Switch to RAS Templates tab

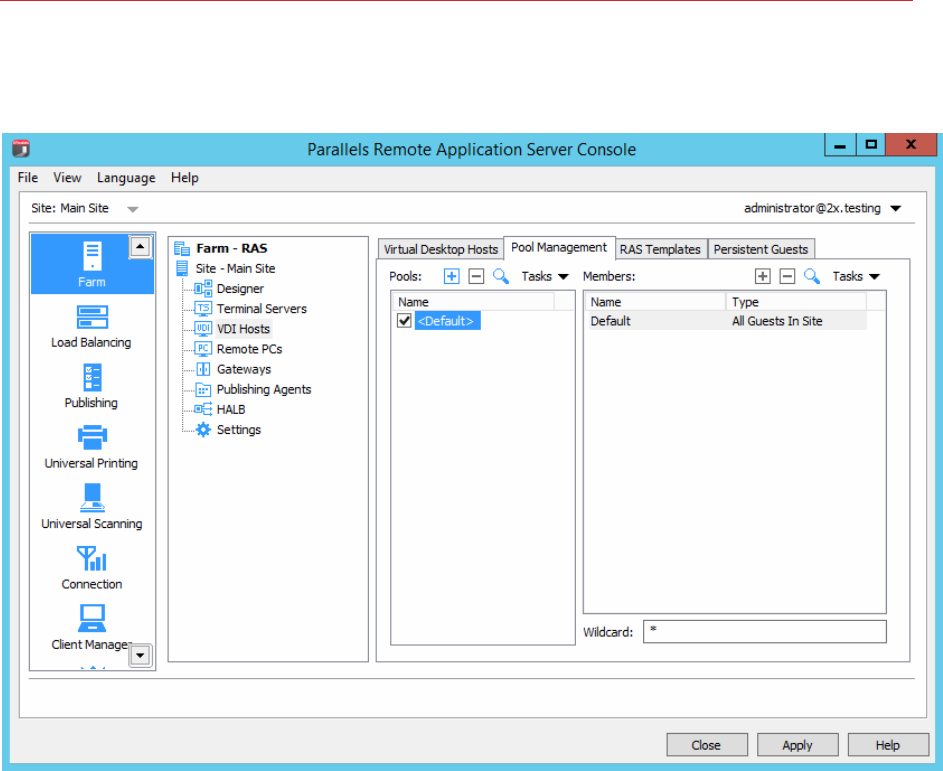tap(660, 249)
